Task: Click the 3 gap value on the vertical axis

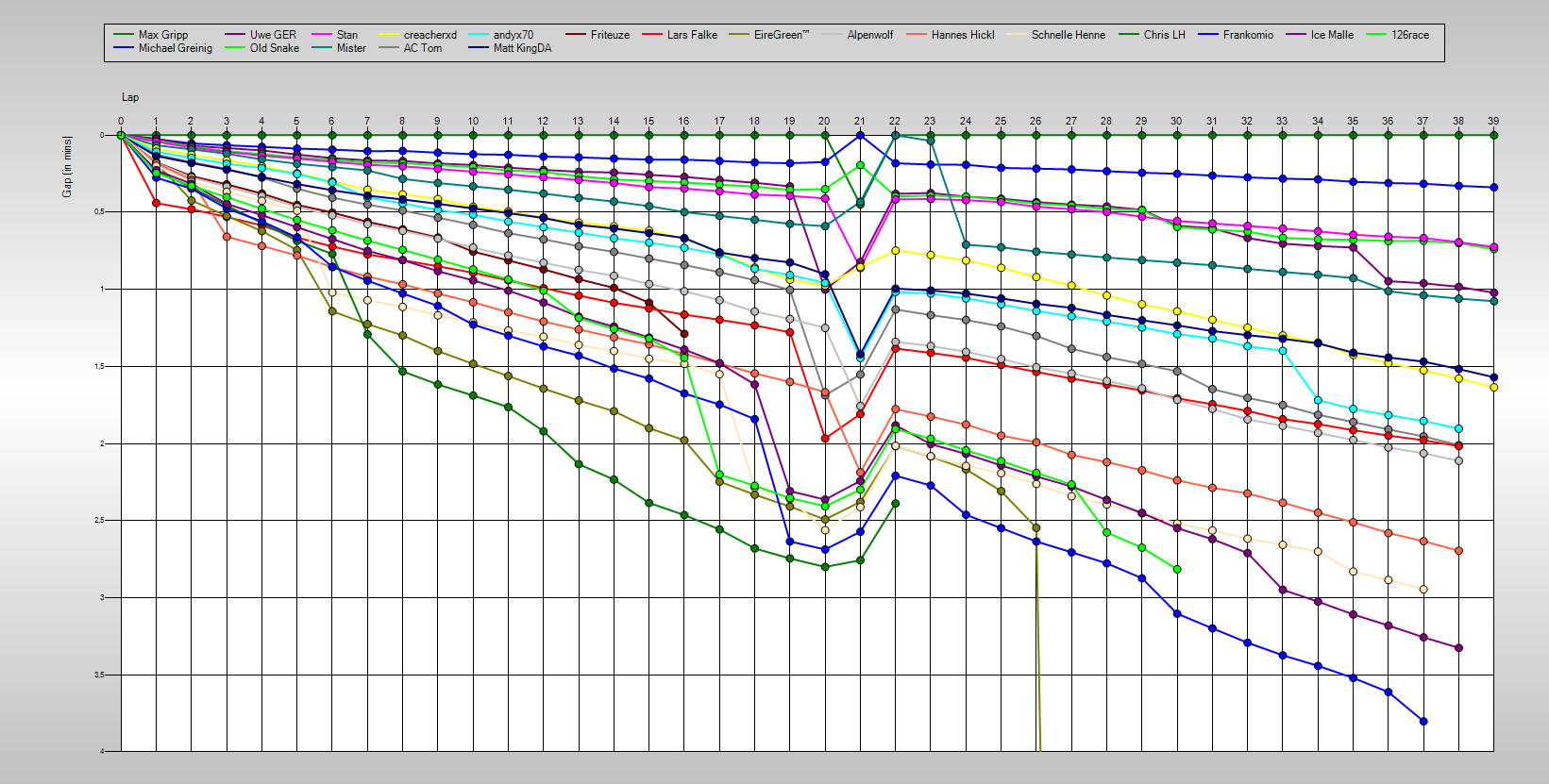Action: pos(102,597)
